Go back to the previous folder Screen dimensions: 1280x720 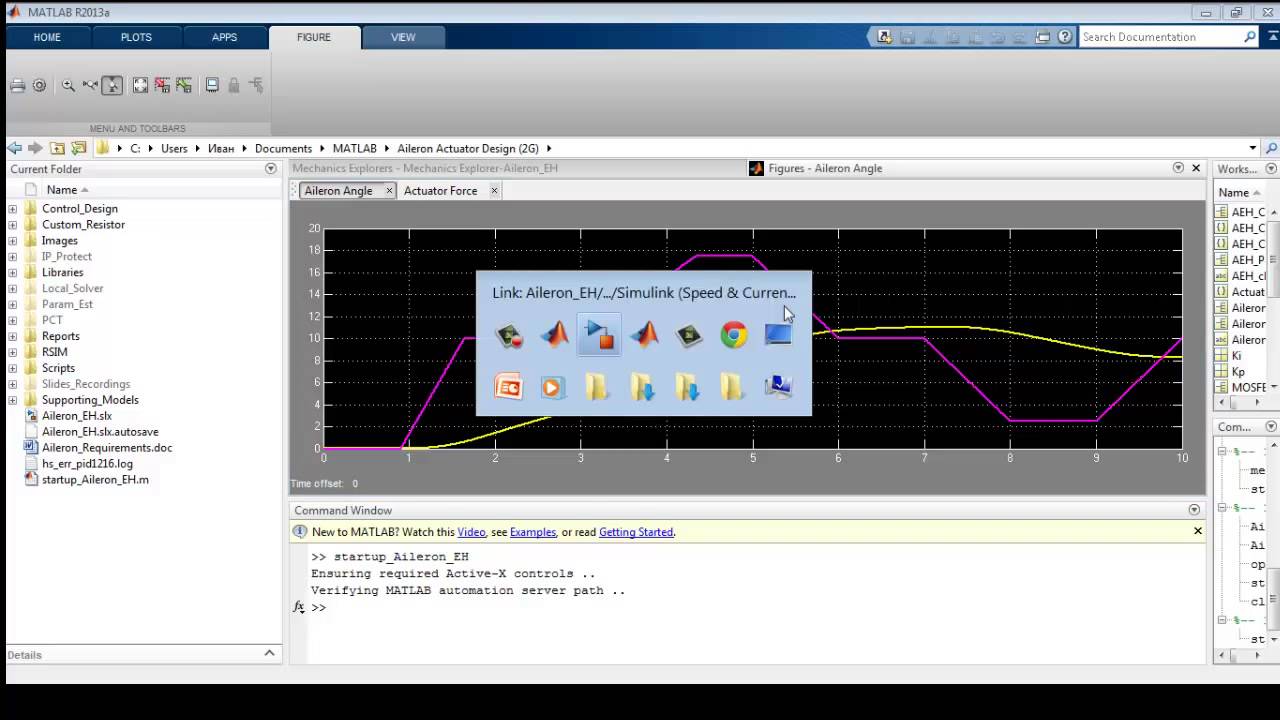pos(14,148)
